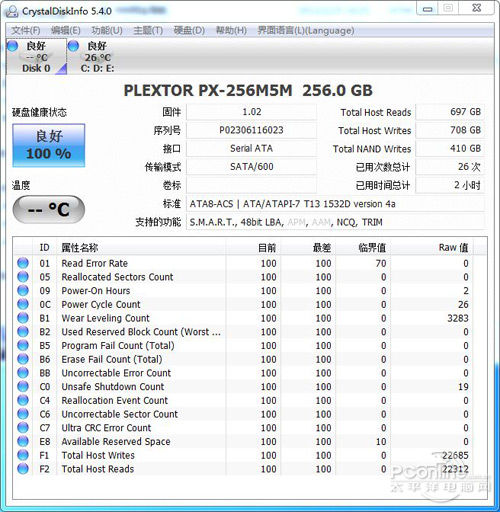The image size is (500, 512).
Task: Click the 硬盘健康状态 label
Action: [39, 112]
